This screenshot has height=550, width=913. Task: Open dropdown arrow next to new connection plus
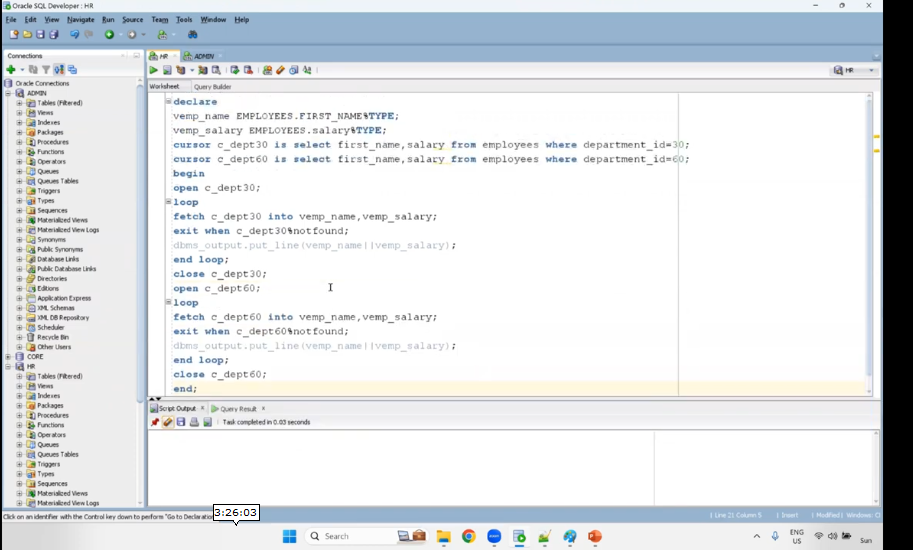(22, 70)
